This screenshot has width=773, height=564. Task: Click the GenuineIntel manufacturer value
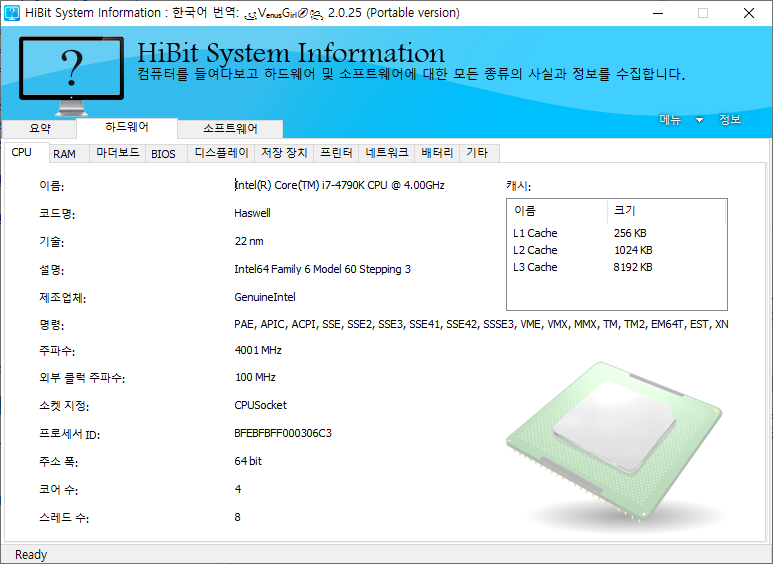(265, 297)
